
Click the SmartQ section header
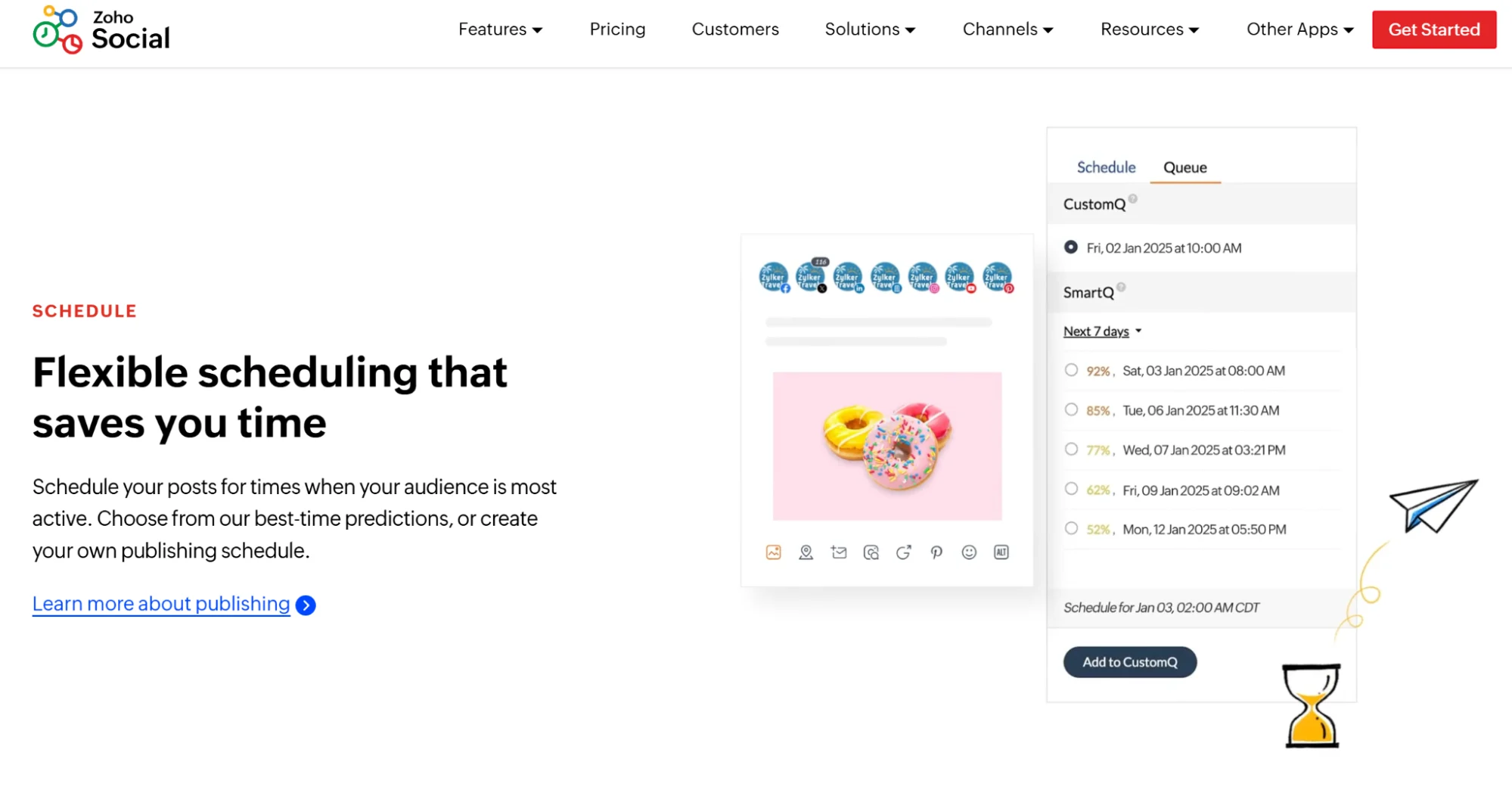point(1201,292)
